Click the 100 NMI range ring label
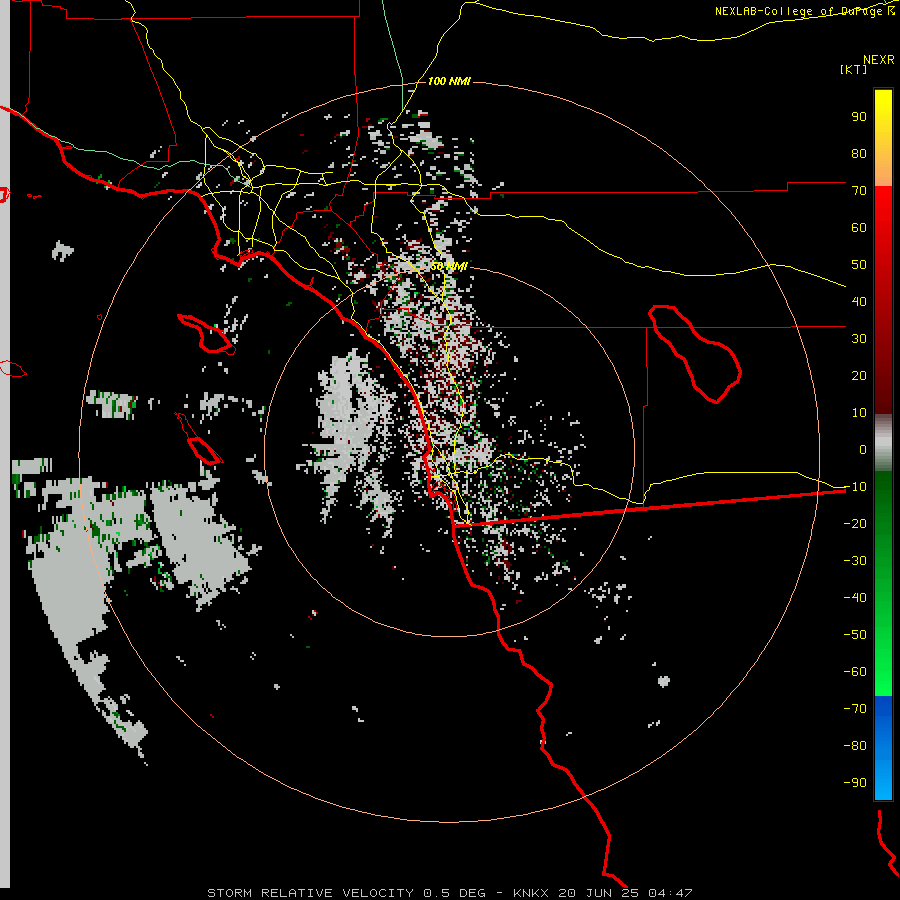 [x=449, y=82]
